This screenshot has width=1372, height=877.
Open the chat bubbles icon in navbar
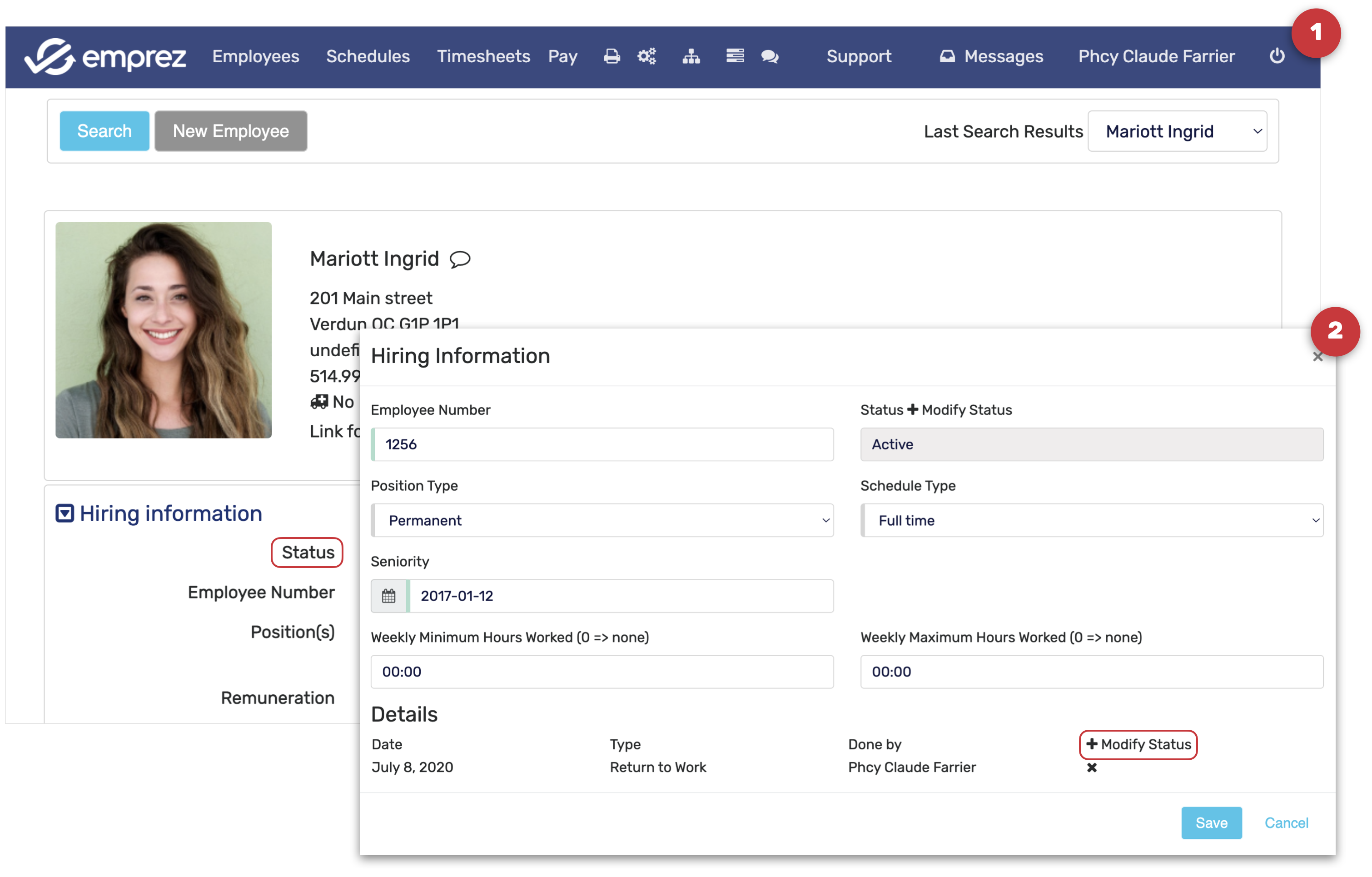coord(770,56)
